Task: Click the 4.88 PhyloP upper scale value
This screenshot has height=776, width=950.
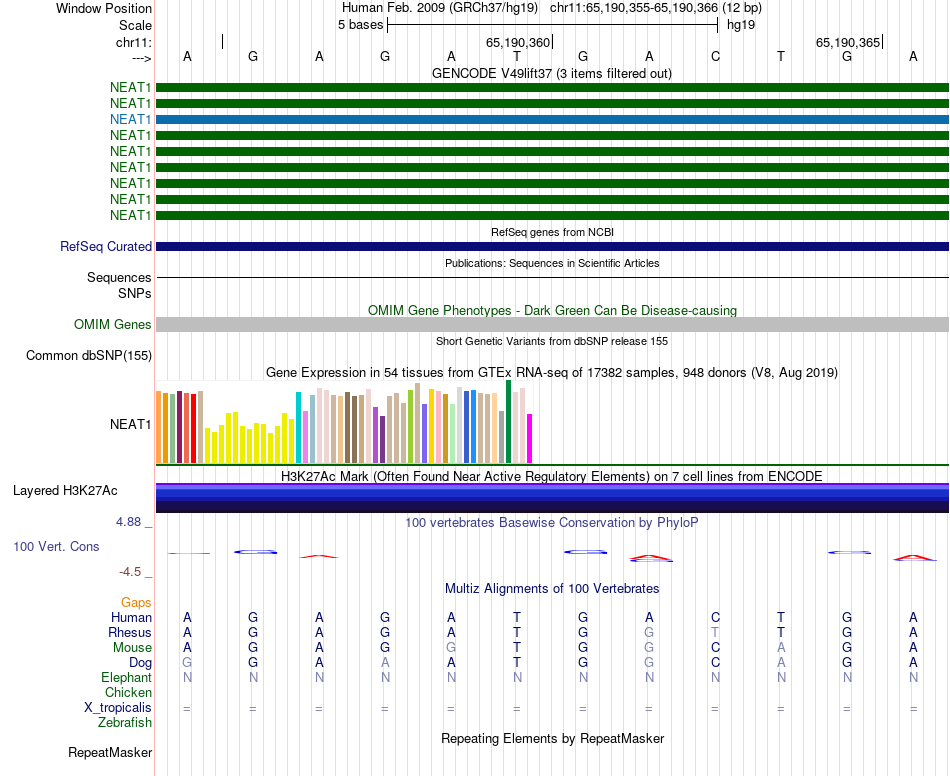Action: [128, 522]
